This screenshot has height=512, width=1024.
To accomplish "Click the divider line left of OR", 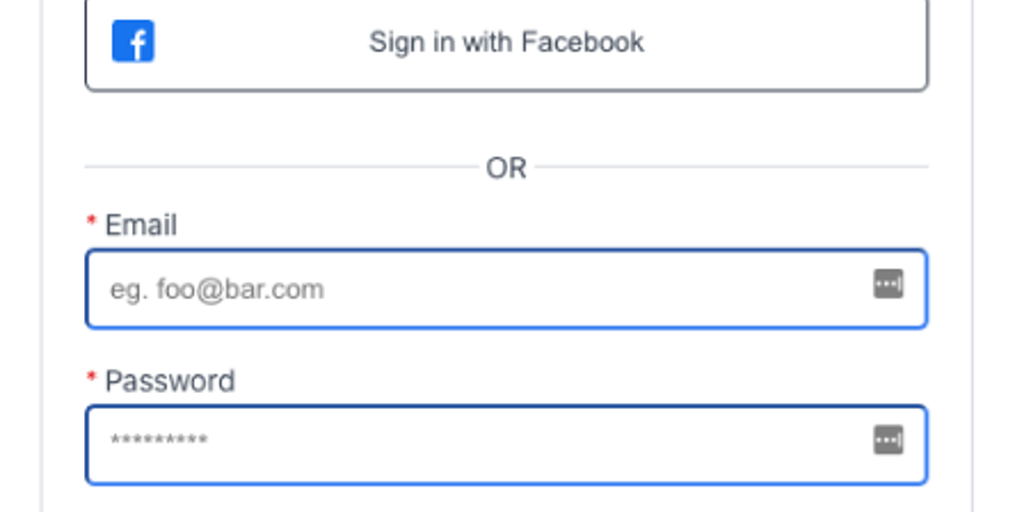I will [x=280, y=166].
